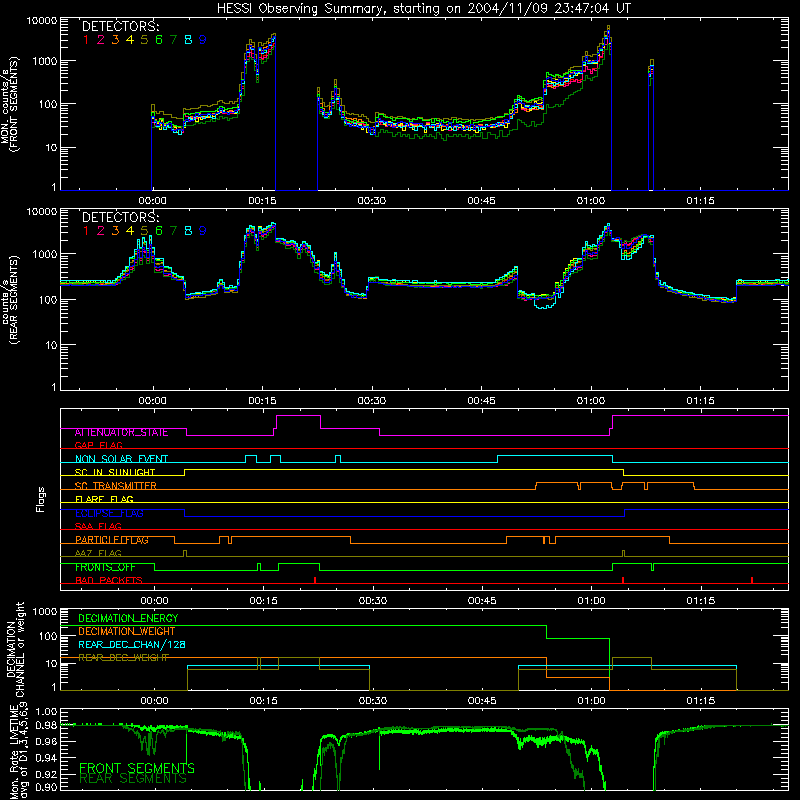This screenshot has width=800, height=800.
Task: Click the SC_IN_SUNLIGHT flag label
Action: pyautogui.click(x=115, y=472)
